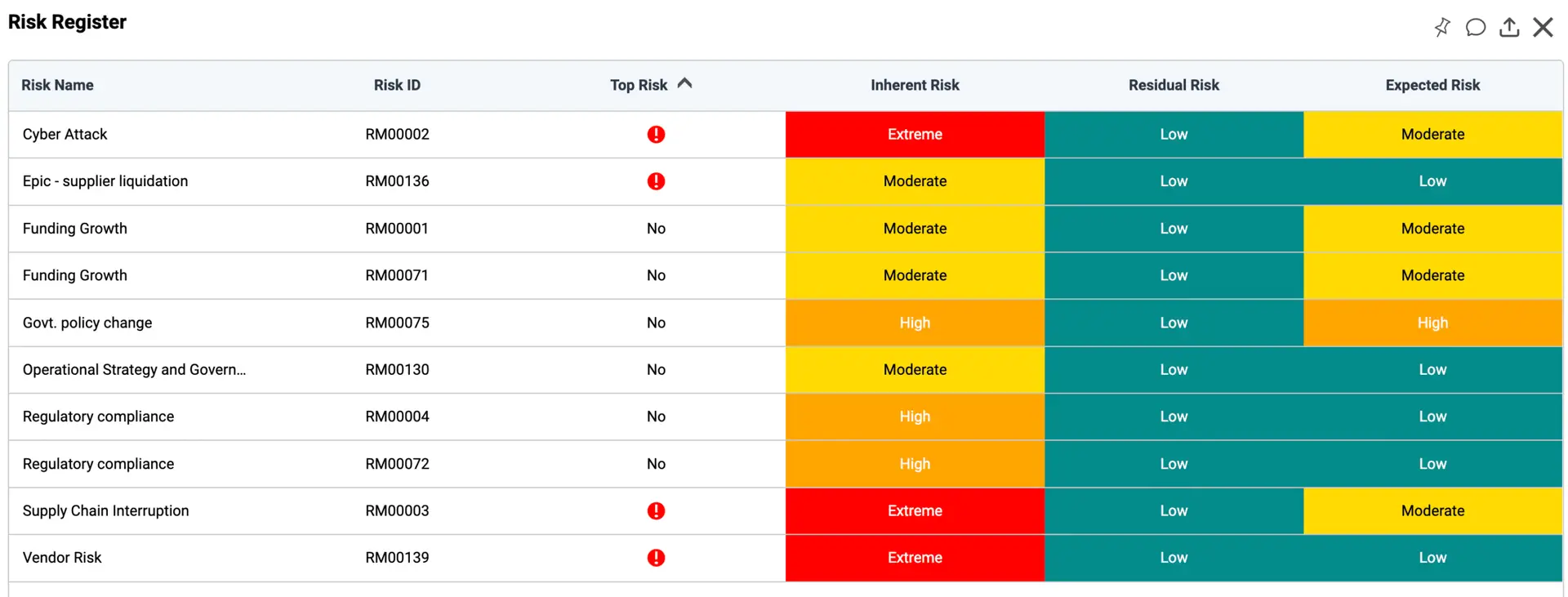Screen dimensions: 1568x597
Task: Click High expected risk cell for Govt. policy change
Action: 1432,323
